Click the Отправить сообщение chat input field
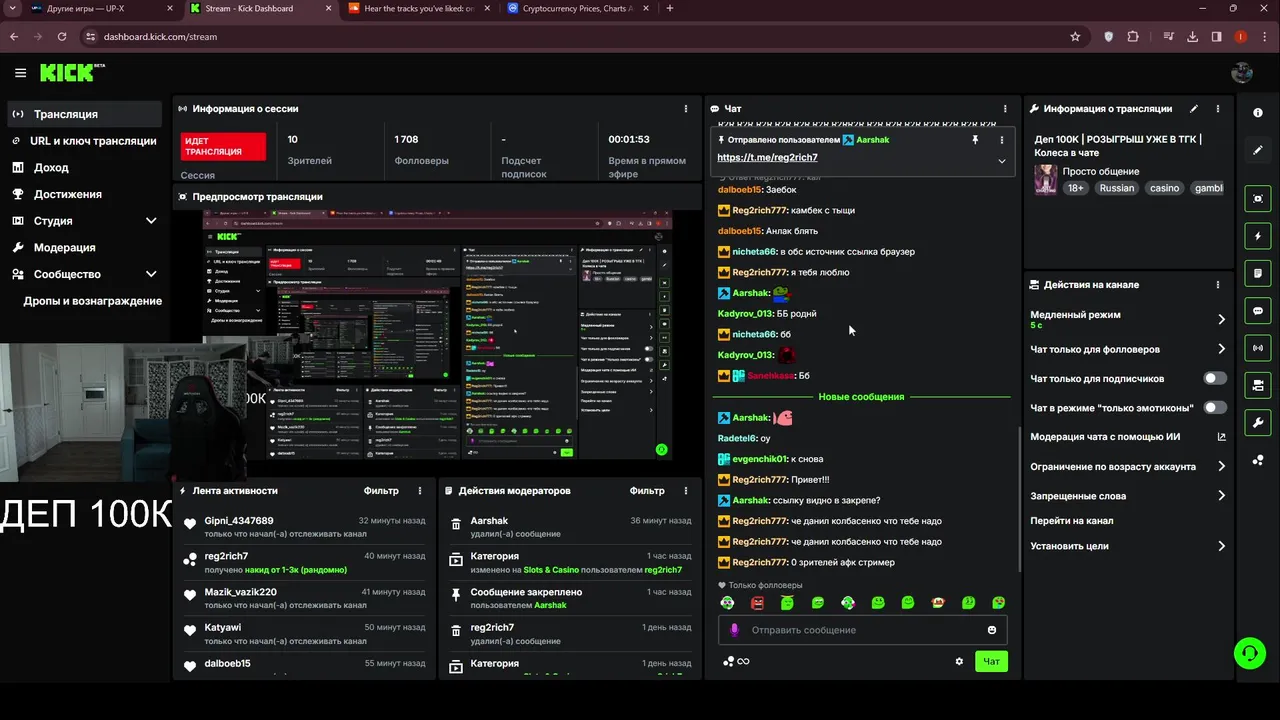 862,630
